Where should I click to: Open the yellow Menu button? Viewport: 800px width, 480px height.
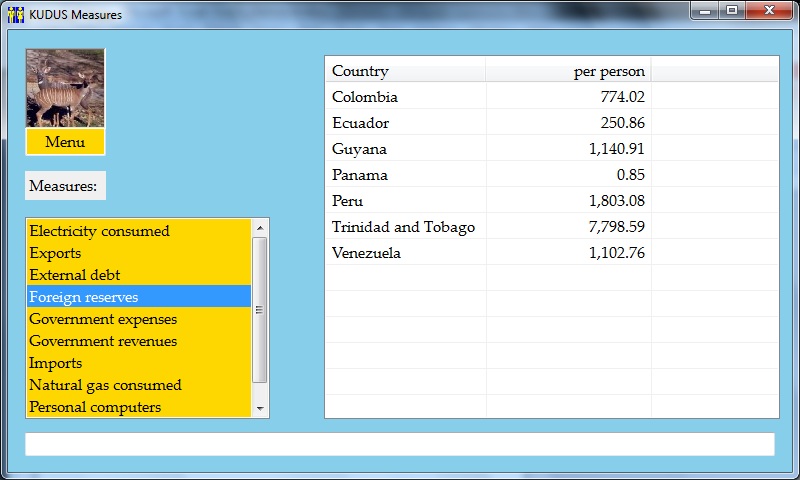[x=65, y=142]
